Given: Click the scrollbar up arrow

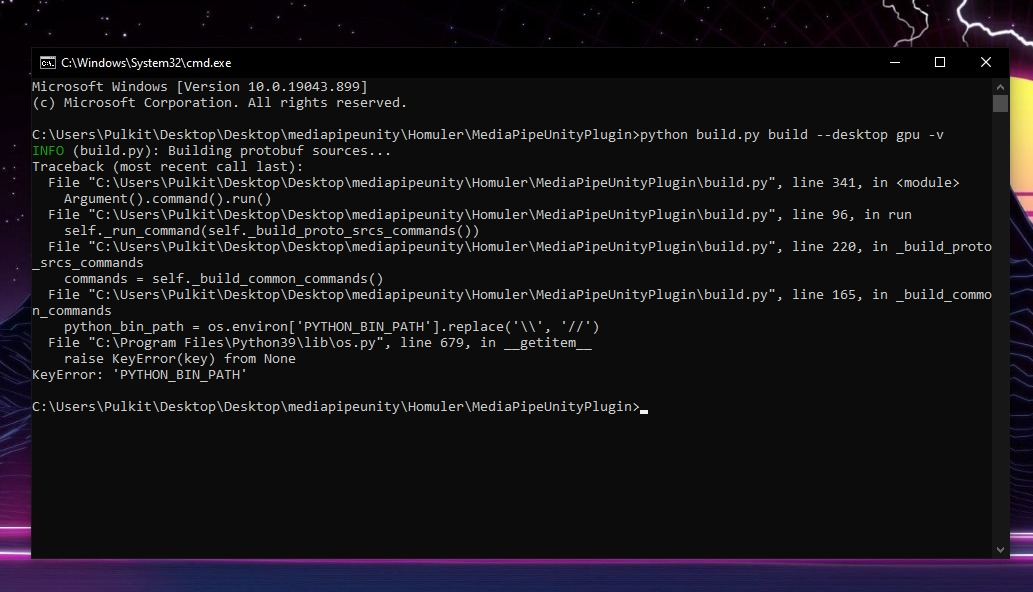Looking at the screenshot, I should tap(1001, 86).
